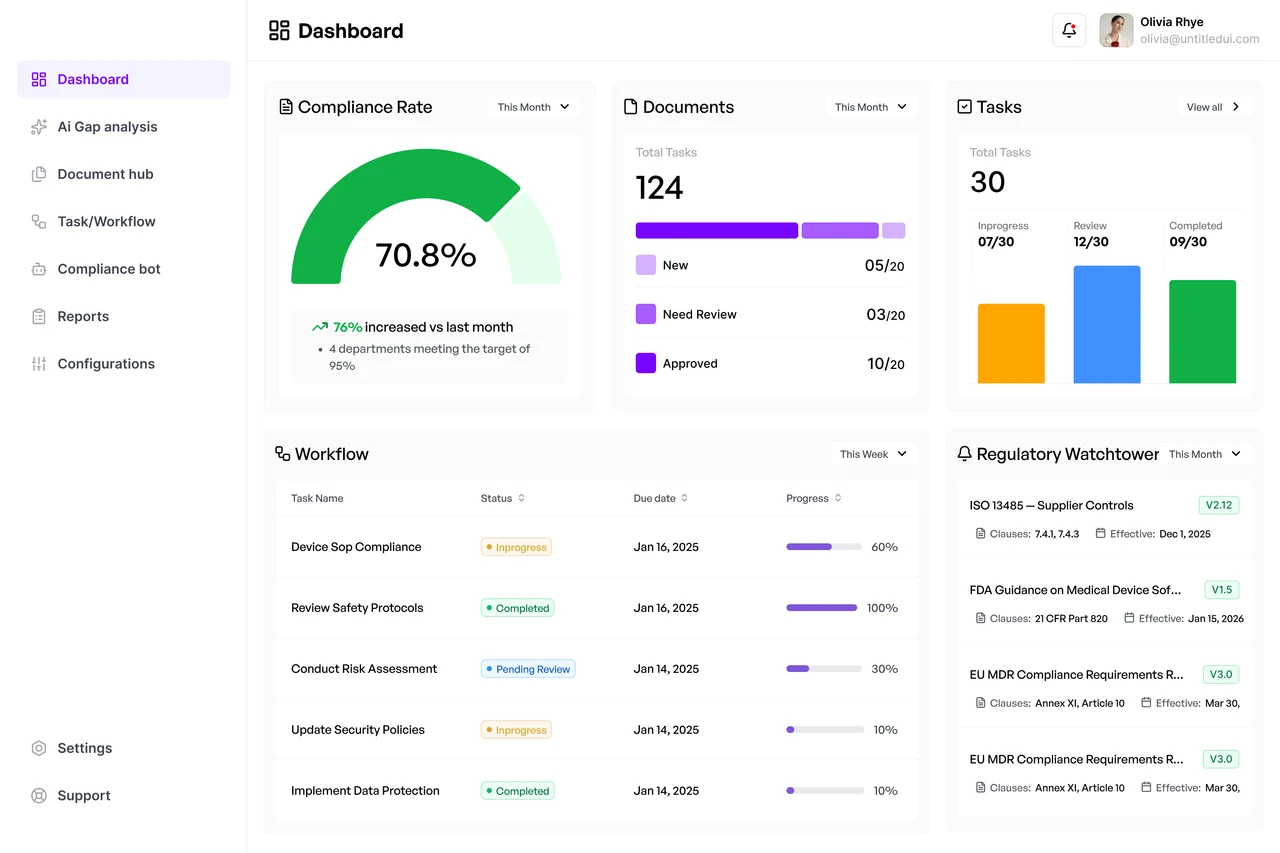Click the Reports clipboard icon
This screenshot has height=853, width=1280.
(x=39, y=316)
